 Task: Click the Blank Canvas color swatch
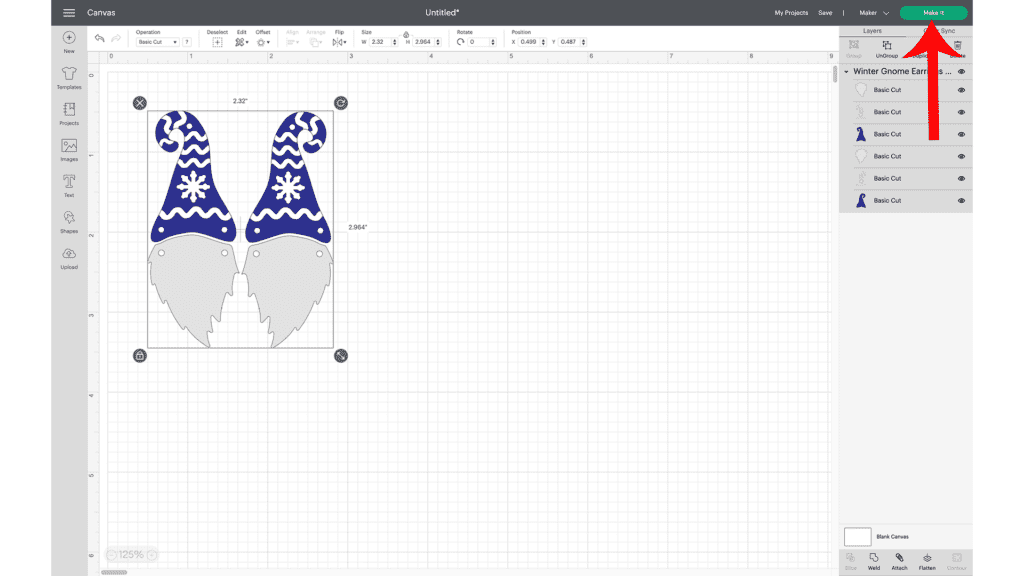click(857, 537)
